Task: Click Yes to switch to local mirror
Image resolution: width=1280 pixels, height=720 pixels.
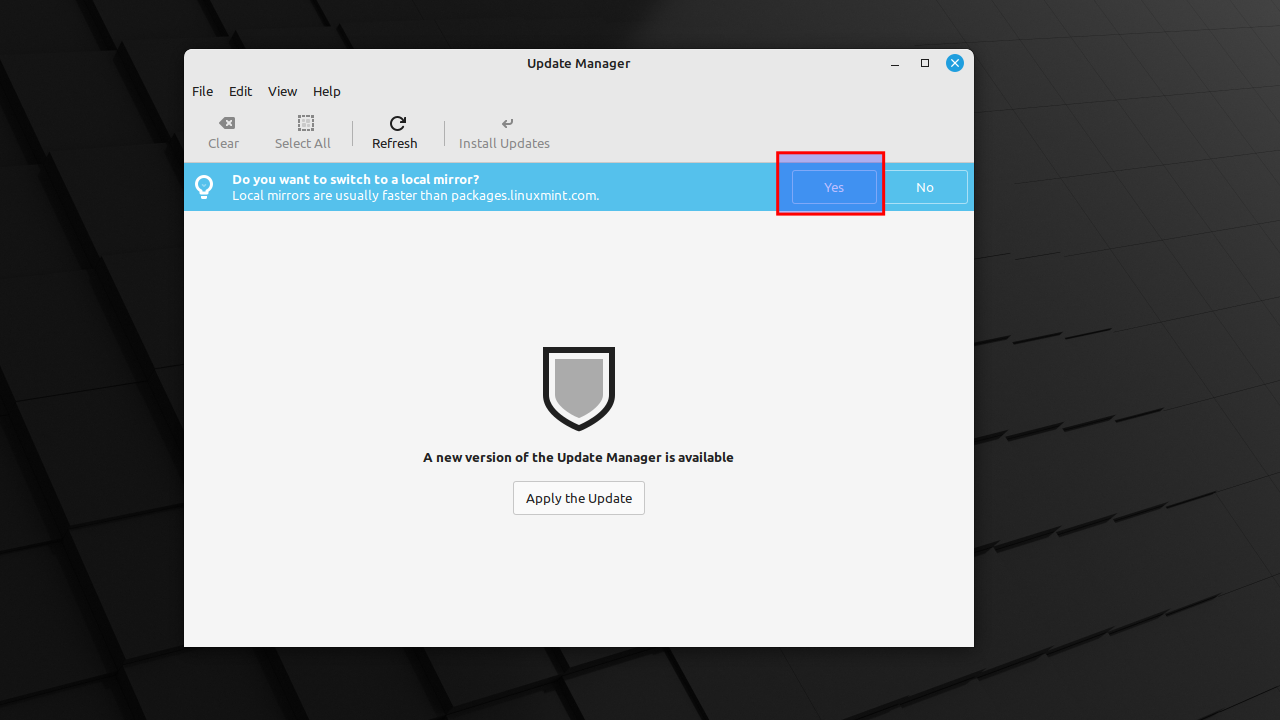Action: tap(834, 187)
